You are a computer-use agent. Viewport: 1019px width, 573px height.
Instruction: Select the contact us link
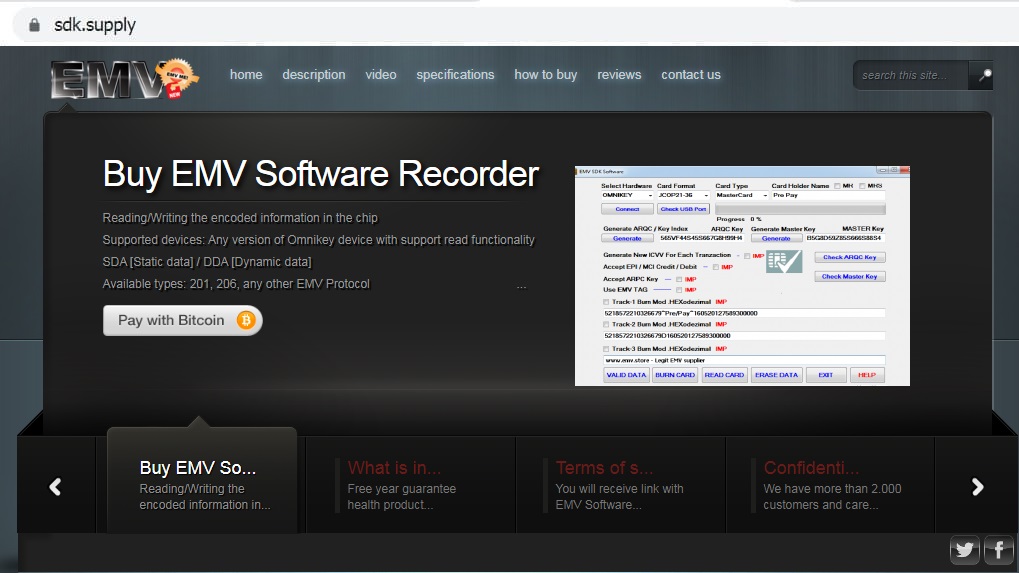(690, 75)
